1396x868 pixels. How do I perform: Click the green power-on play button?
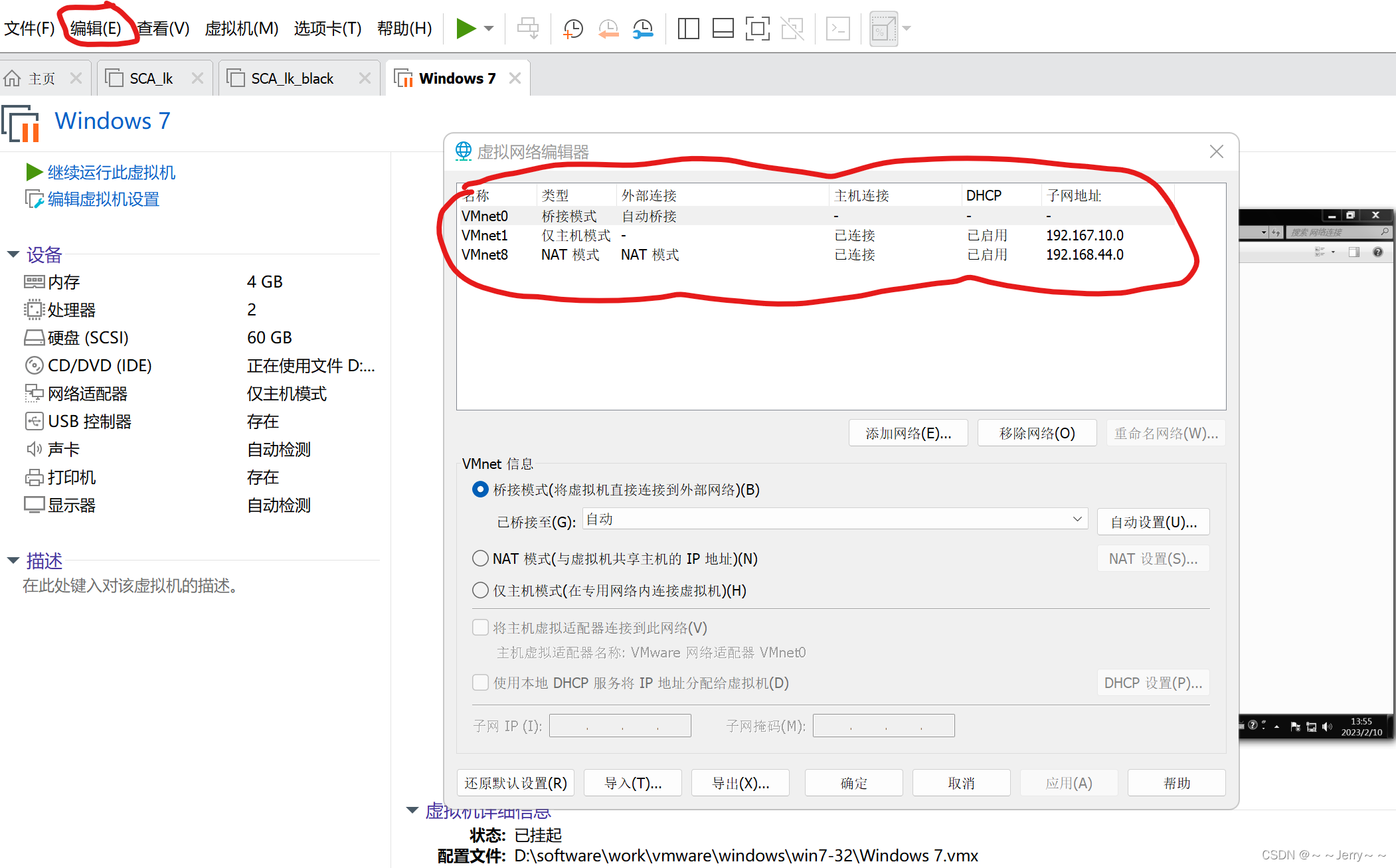tap(466, 29)
